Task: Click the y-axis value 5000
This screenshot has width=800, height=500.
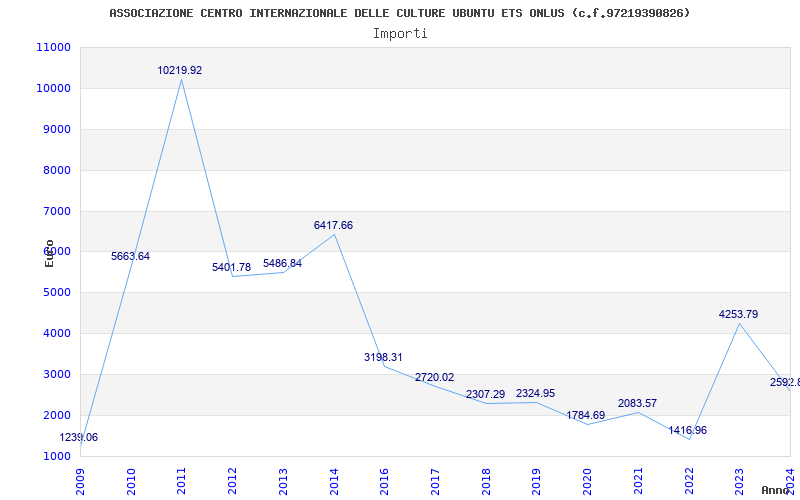Action: point(55,293)
